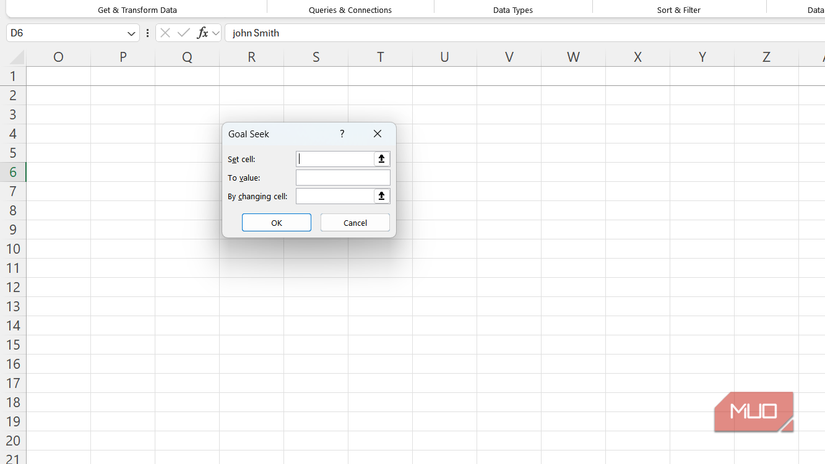The width and height of the screenshot is (825, 464).
Task: Select row 13 header
Action: click(13, 307)
